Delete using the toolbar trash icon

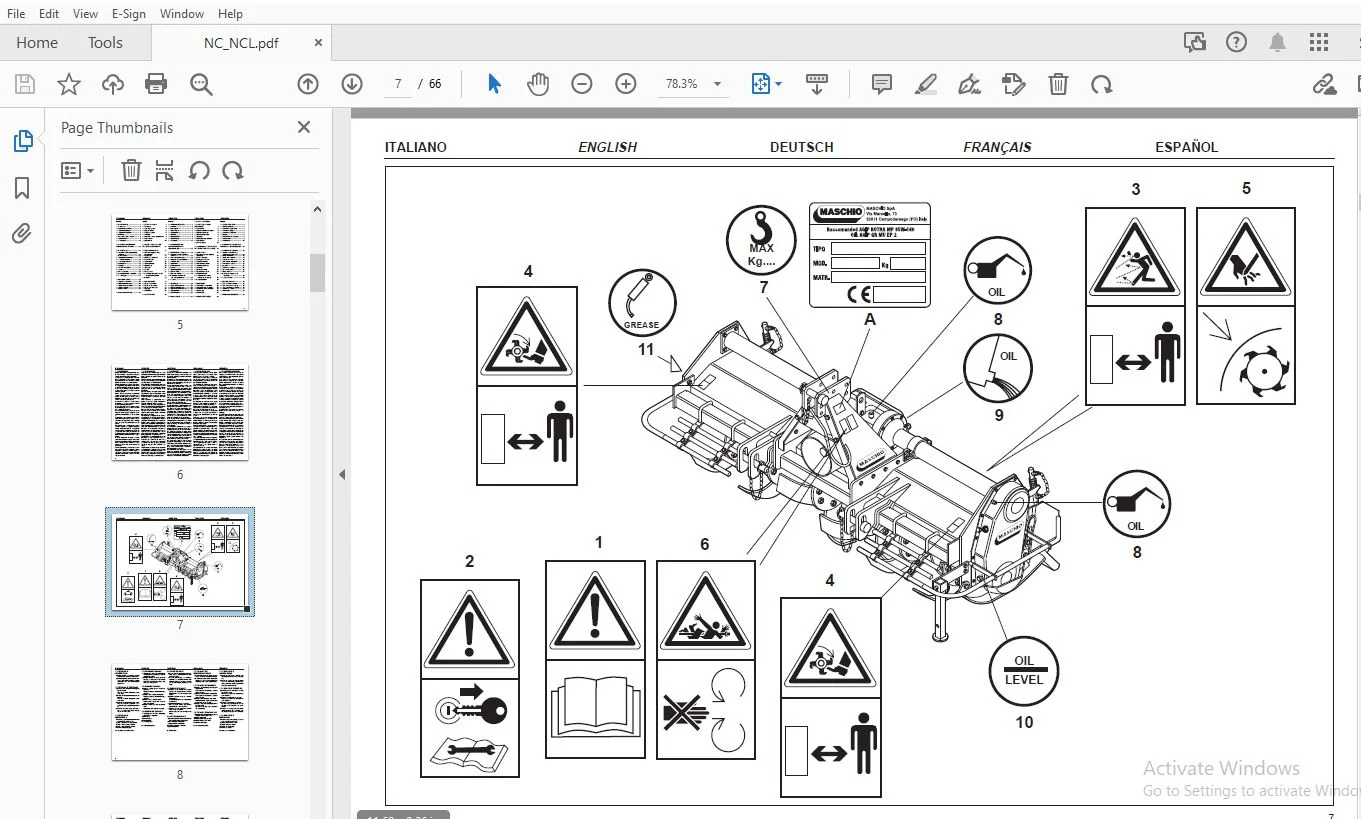(x=1058, y=84)
